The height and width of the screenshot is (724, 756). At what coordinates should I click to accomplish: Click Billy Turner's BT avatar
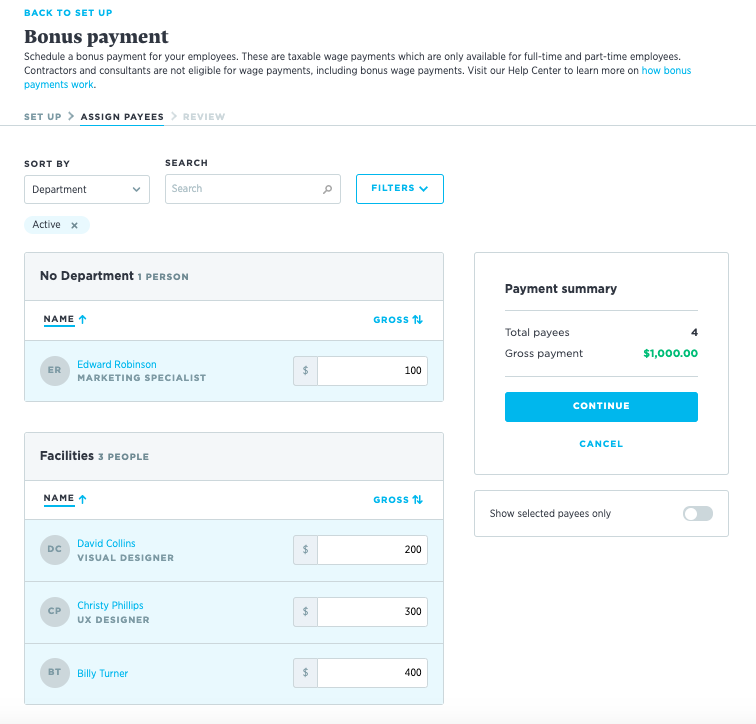tap(55, 673)
